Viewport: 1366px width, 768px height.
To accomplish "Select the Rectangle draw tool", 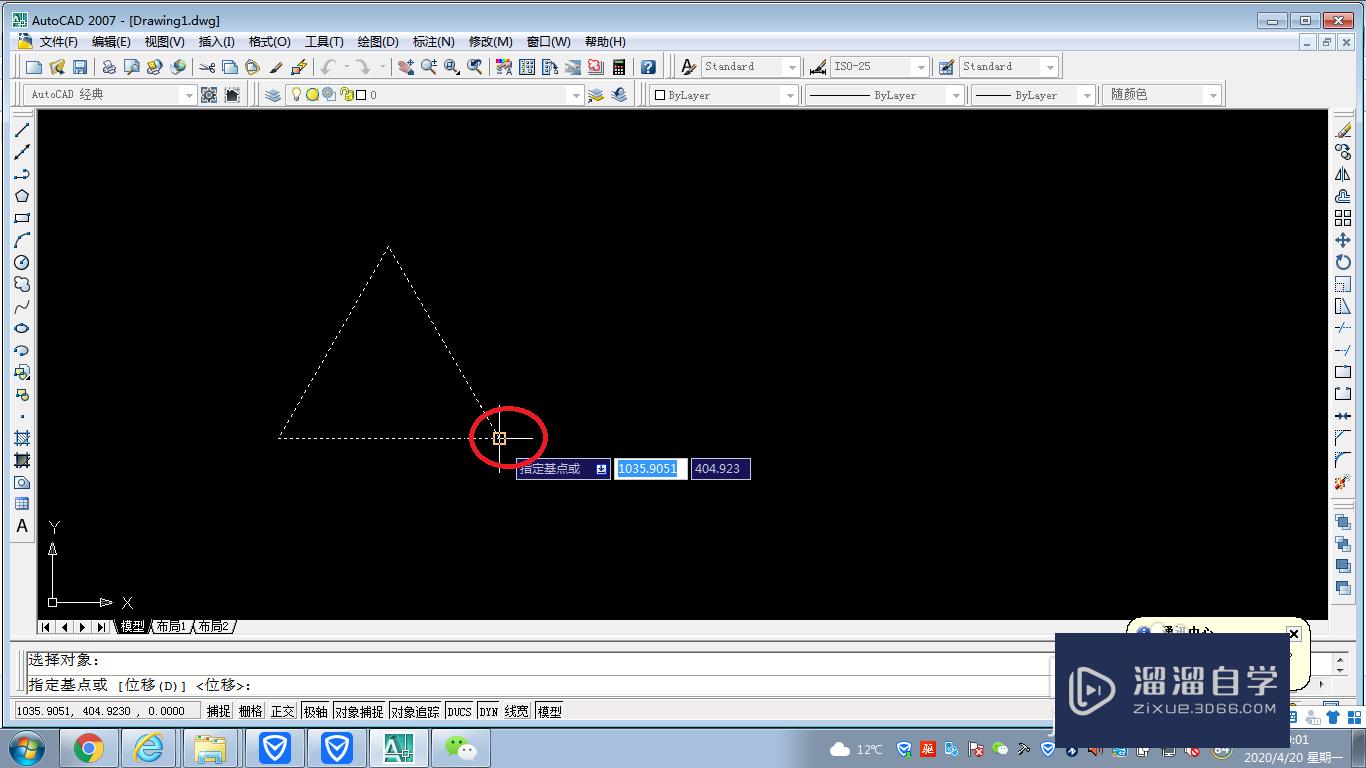I will point(22,218).
